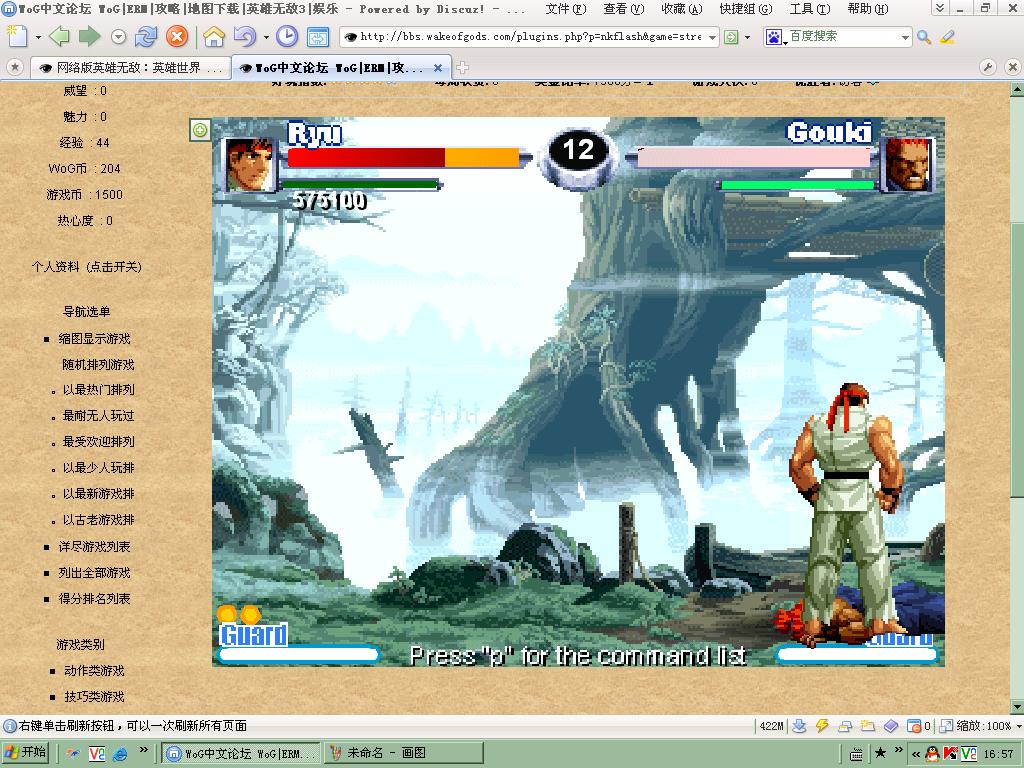Open the 随机排列游戏 link
Screen dimensions: 1024x768
tap(98, 364)
